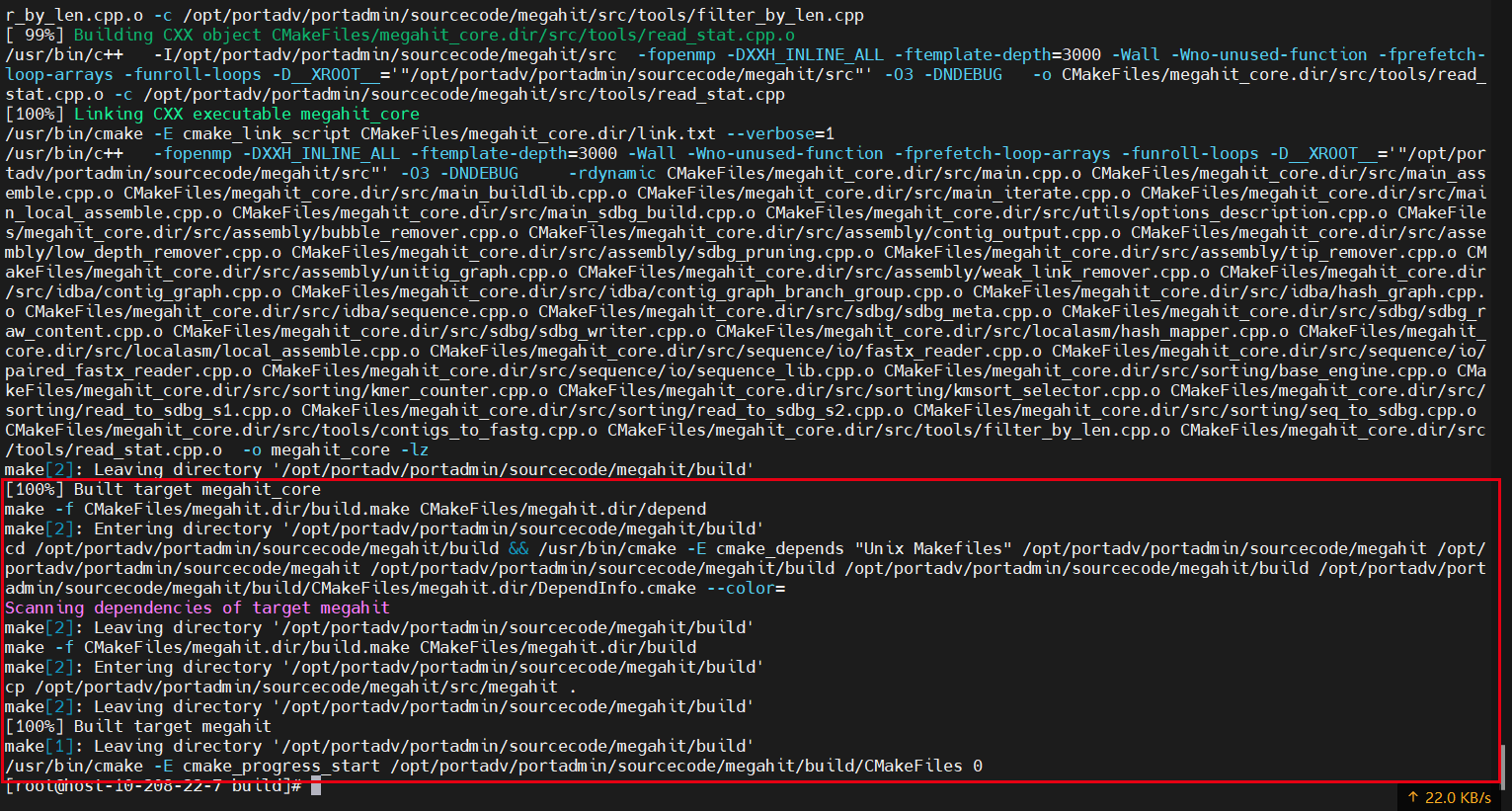Click the 'make[1]: Leaving directory' line
Viewport: 1512px width, 811px height.
pyautogui.click(x=380, y=746)
